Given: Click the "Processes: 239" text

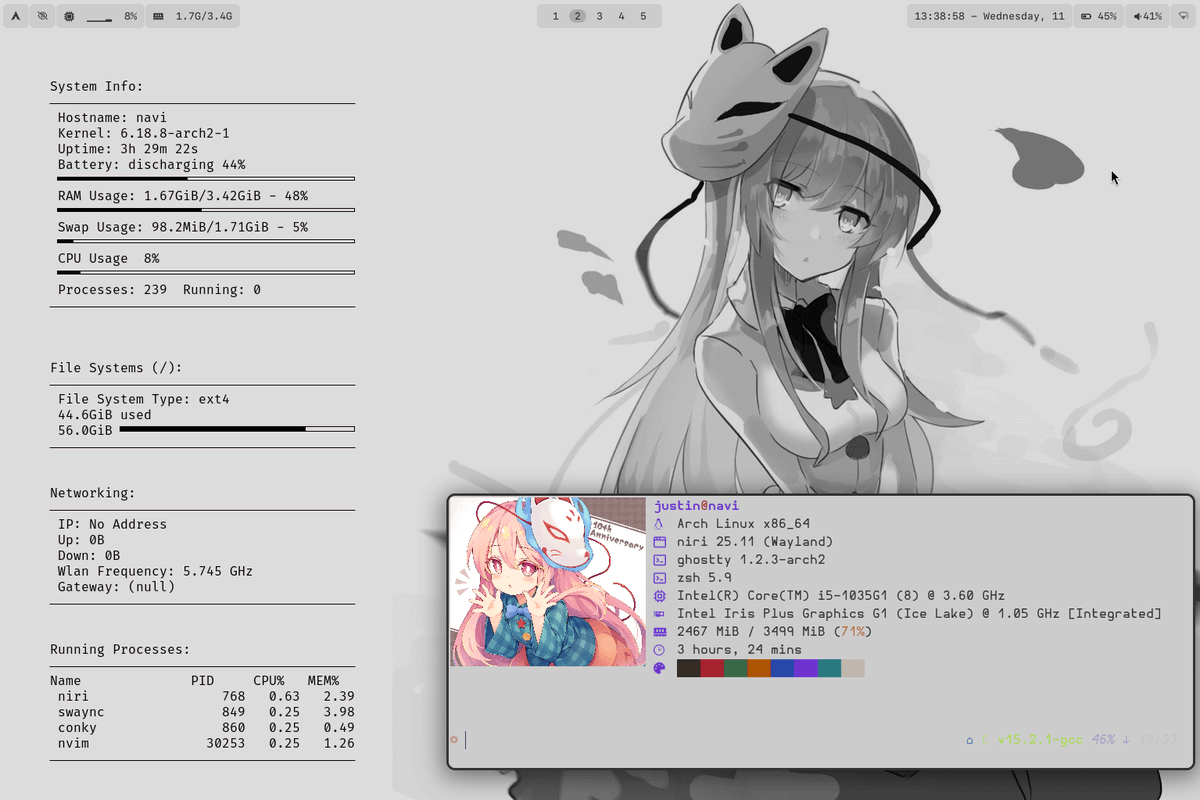Looking at the screenshot, I should (112, 290).
